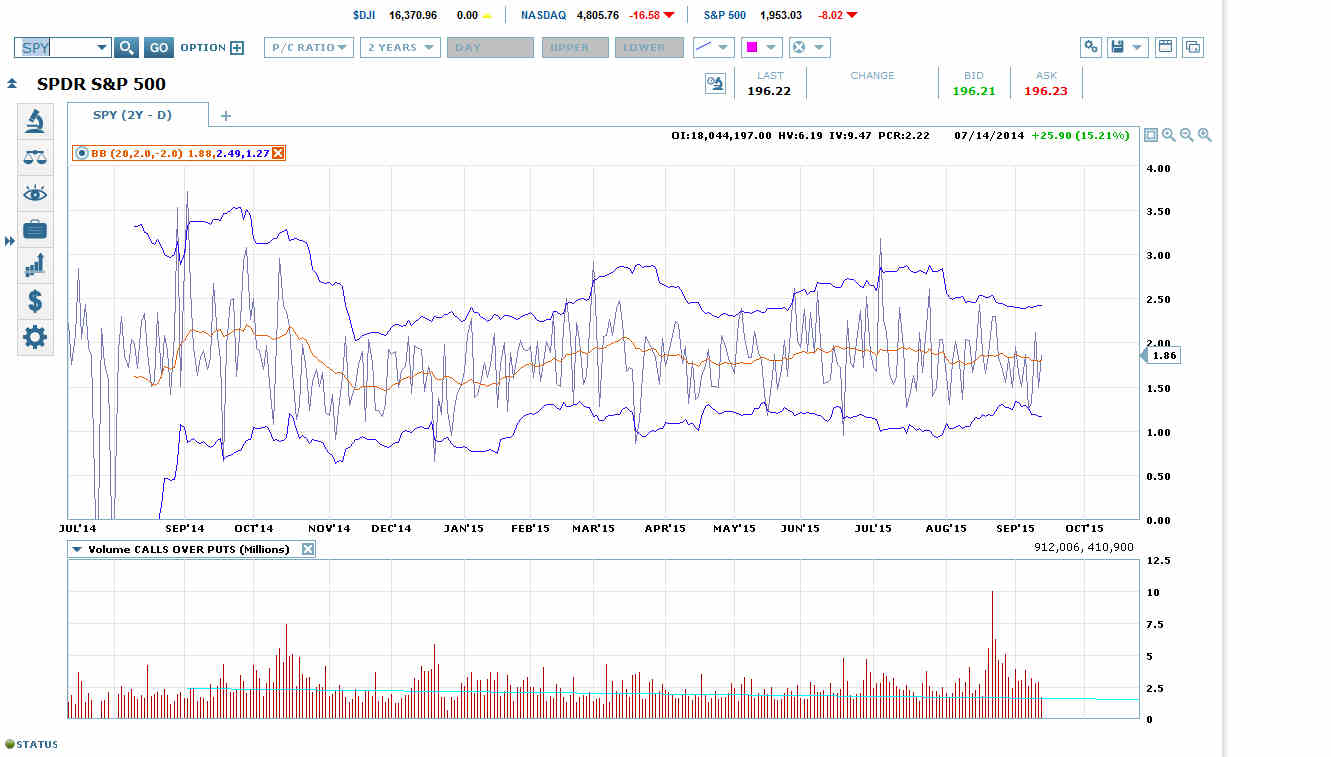Viewport: 1331px width, 757px height.
Task: Click the ASK value 196.23
Action: (x=1045, y=91)
